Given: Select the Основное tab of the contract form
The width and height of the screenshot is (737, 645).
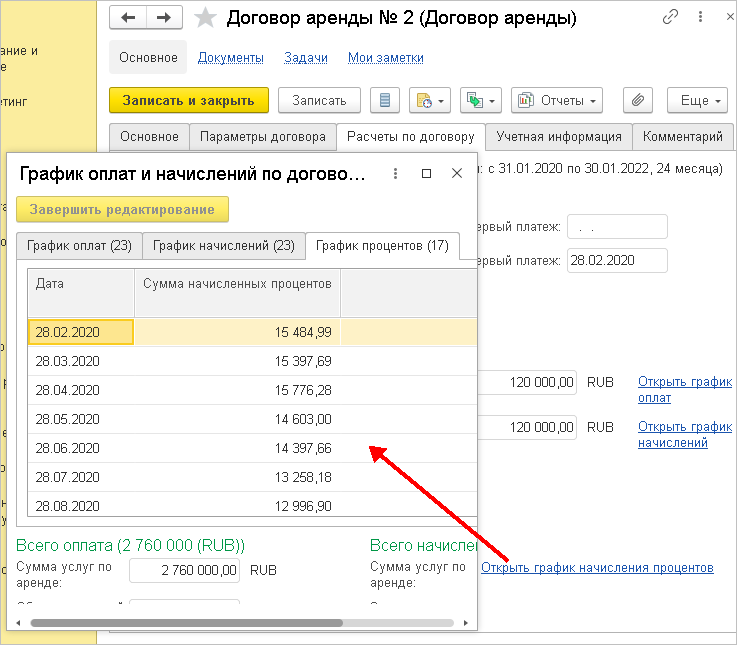Looking at the screenshot, I should coord(149,137).
